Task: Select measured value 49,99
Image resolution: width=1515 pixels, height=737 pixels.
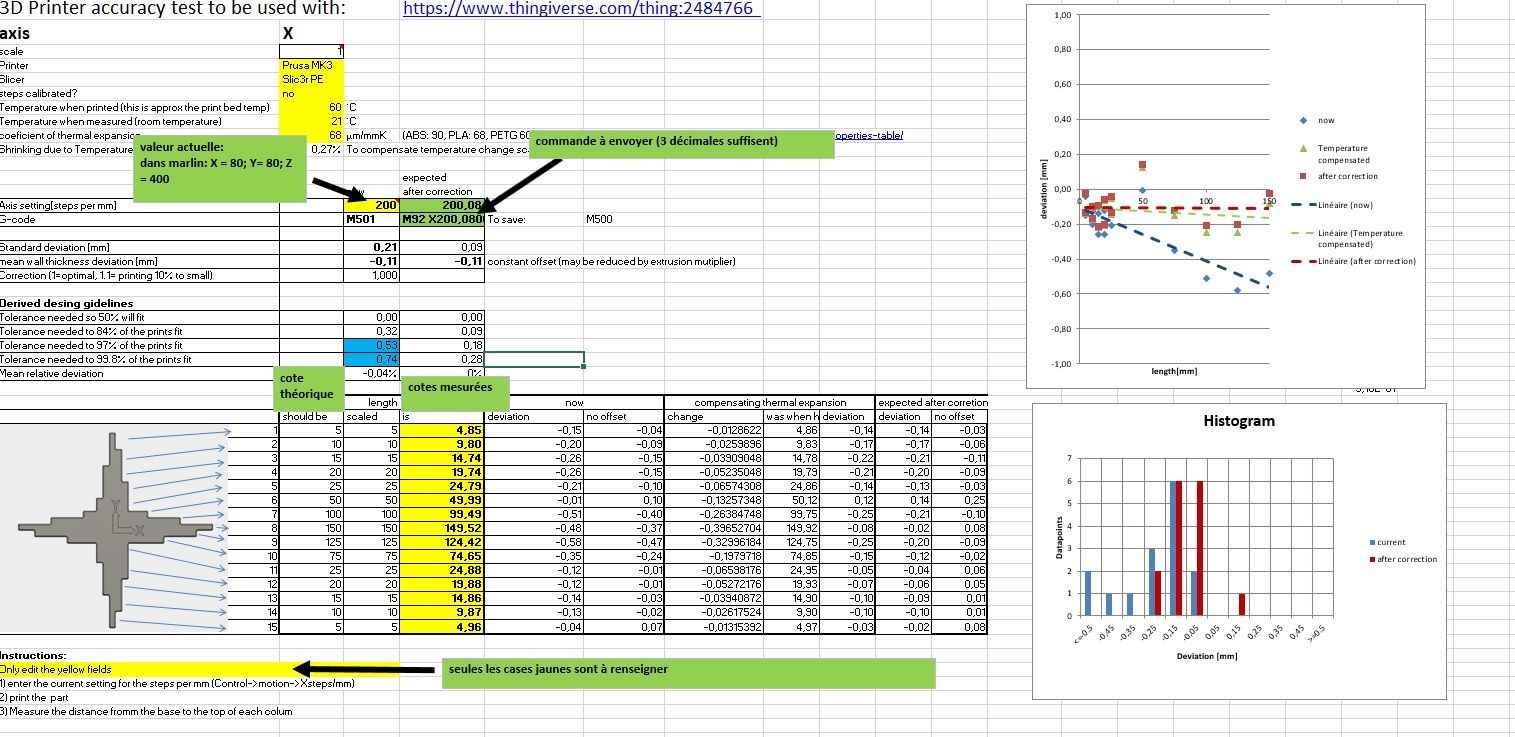Action: pos(442,500)
